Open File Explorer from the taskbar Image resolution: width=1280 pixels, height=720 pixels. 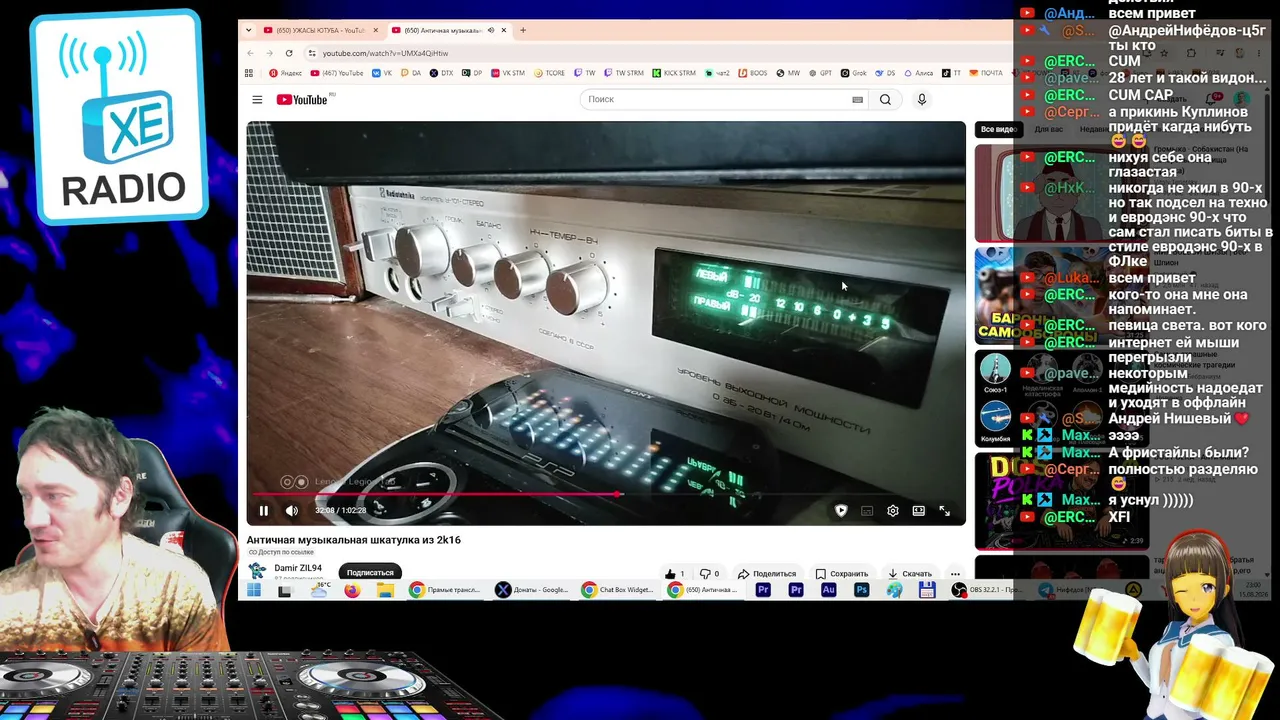(x=385, y=591)
